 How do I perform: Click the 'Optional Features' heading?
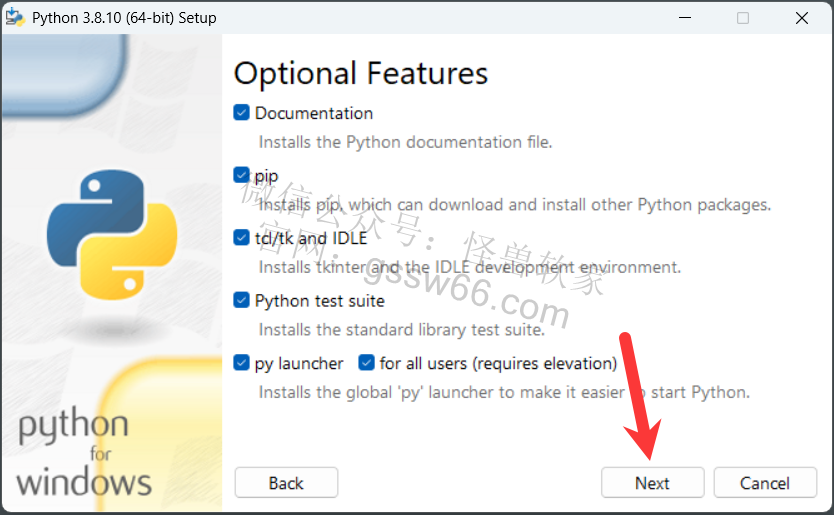click(x=361, y=73)
